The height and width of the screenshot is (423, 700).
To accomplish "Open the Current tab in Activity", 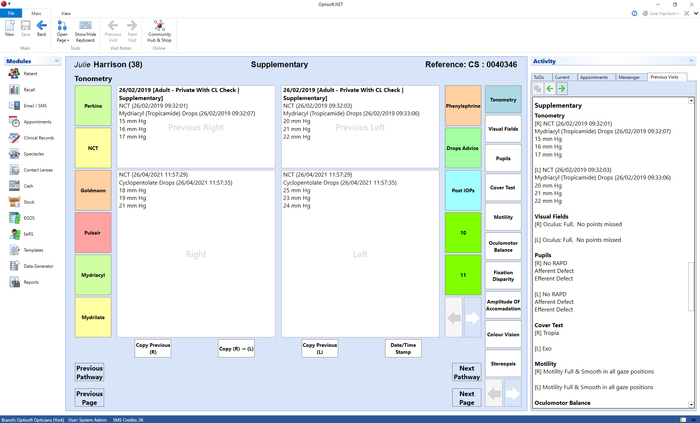I will [562, 77].
